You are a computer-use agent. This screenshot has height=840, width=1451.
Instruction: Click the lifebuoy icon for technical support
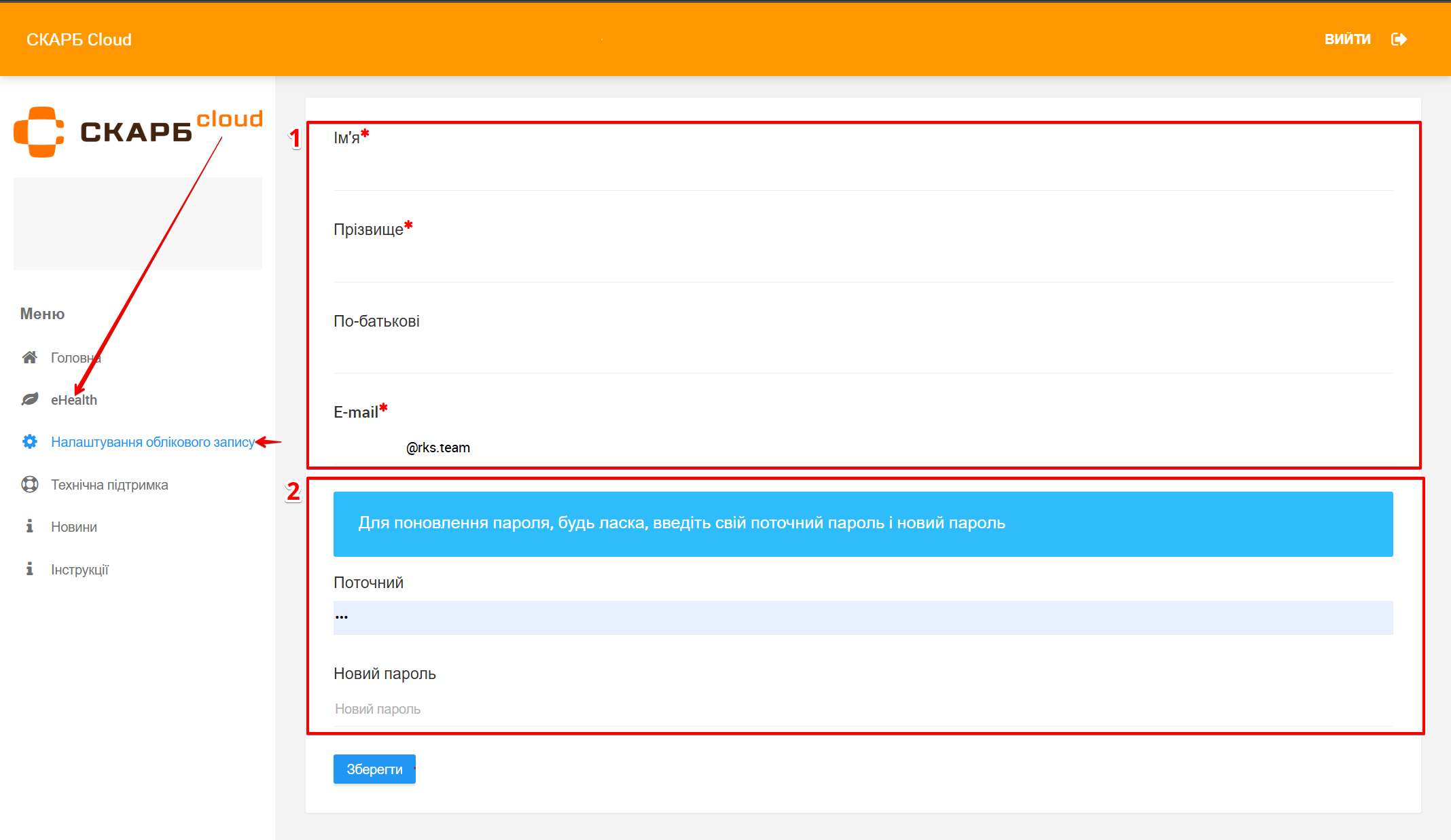point(29,484)
